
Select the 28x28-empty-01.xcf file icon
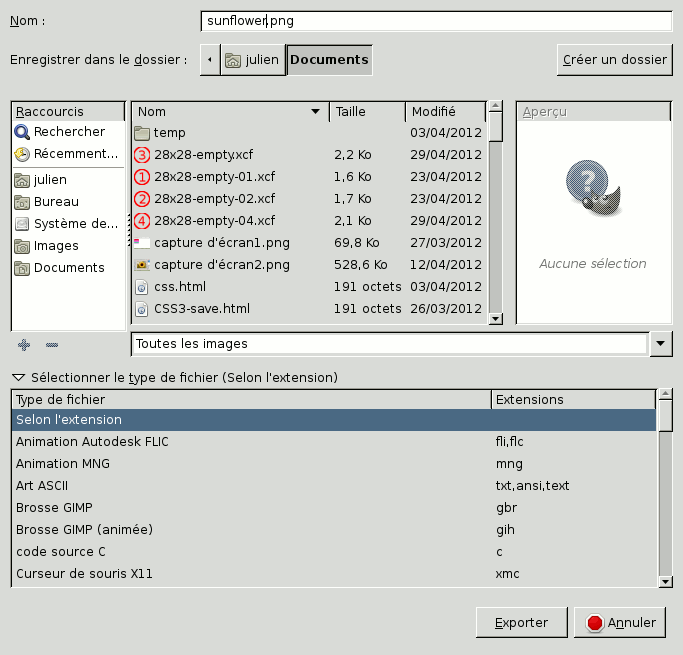point(142,177)
